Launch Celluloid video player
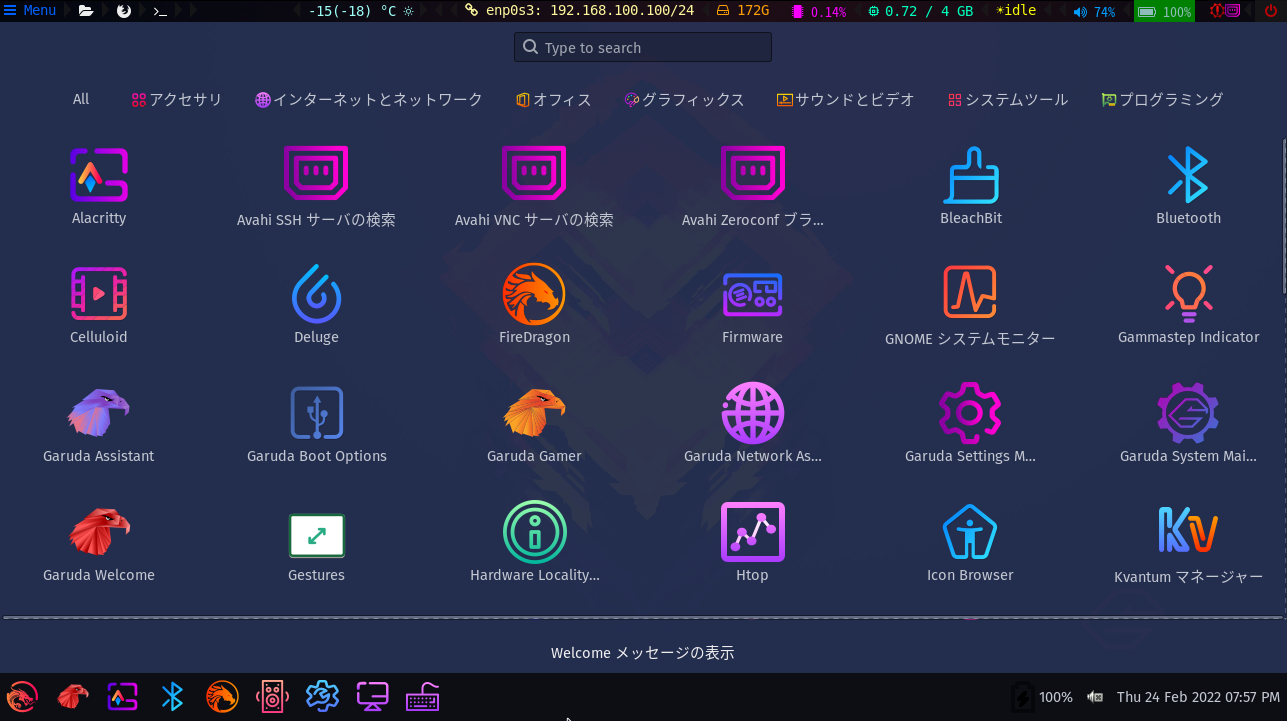Viewport: 1287px width, 721px height. (x=99, y=305)
